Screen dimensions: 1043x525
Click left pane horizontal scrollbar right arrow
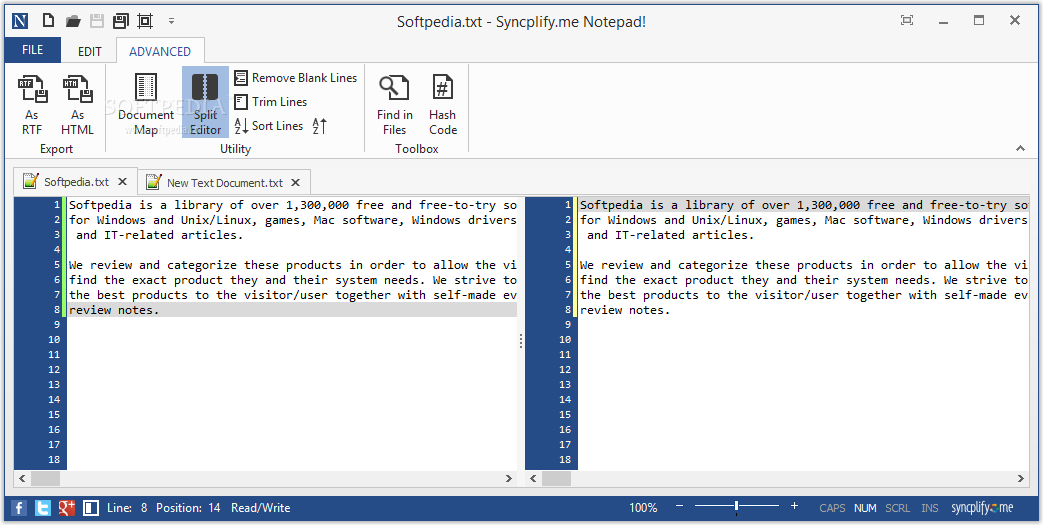pos(509,478)
